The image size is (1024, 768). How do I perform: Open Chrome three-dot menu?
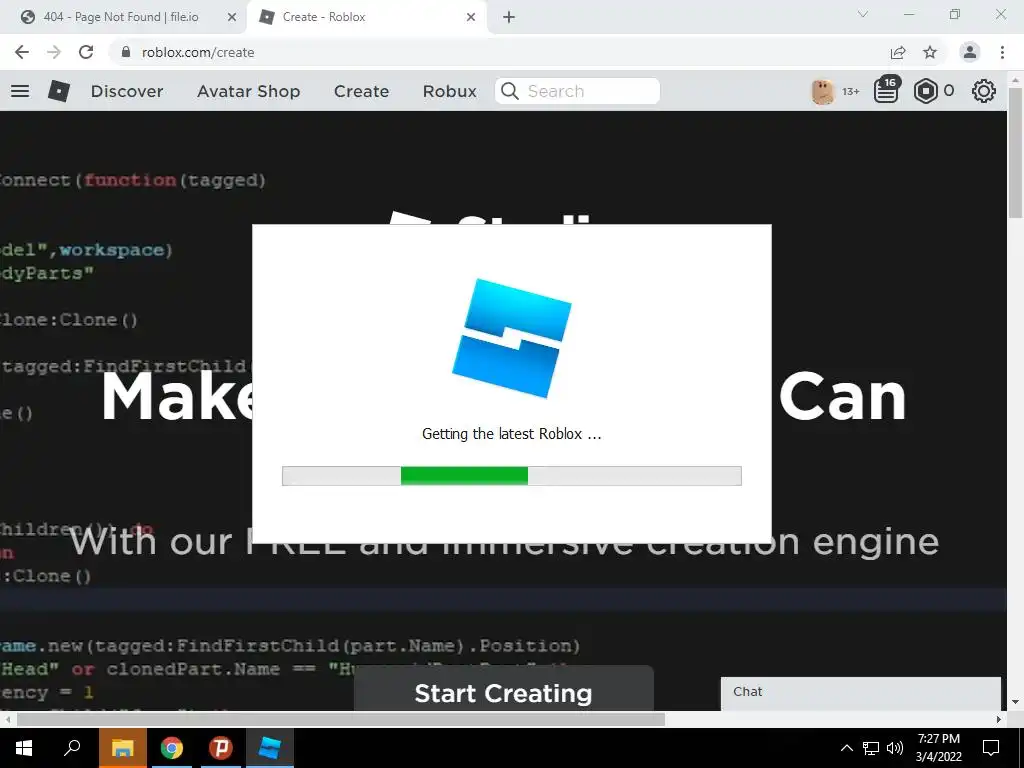click(x=1002, y=52)
